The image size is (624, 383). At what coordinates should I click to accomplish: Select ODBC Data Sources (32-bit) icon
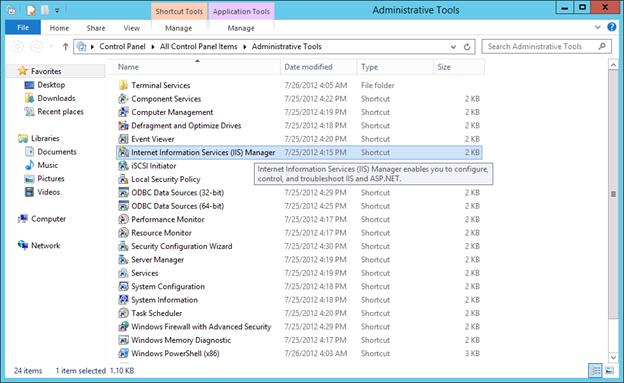[x=123, y=193]
